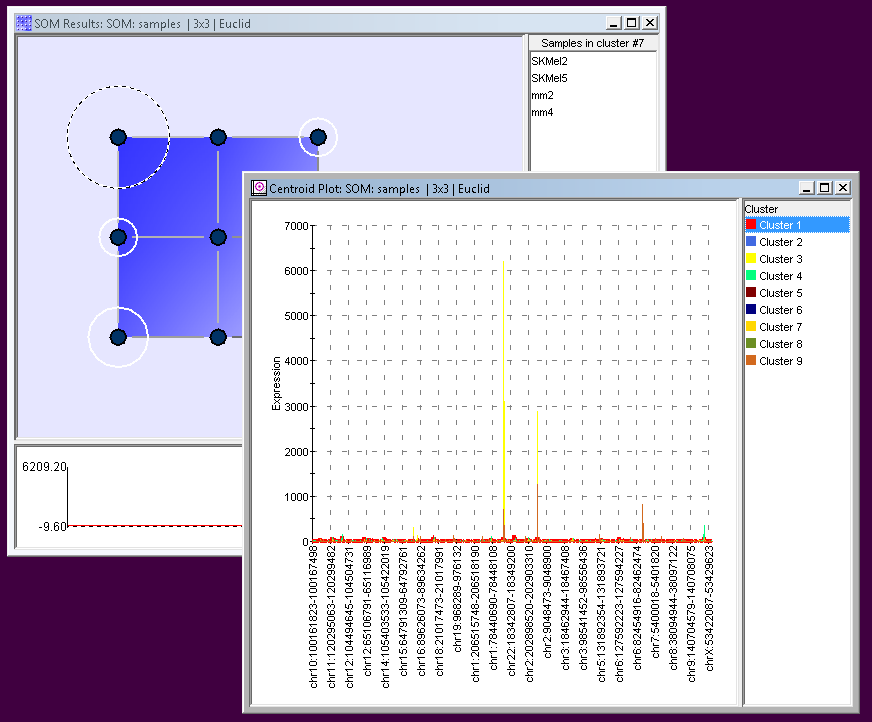The width and height of the screenshot is (872, 722).
Task: Select the top-left SOM node inside dashed circle
Action: [118, 137]
